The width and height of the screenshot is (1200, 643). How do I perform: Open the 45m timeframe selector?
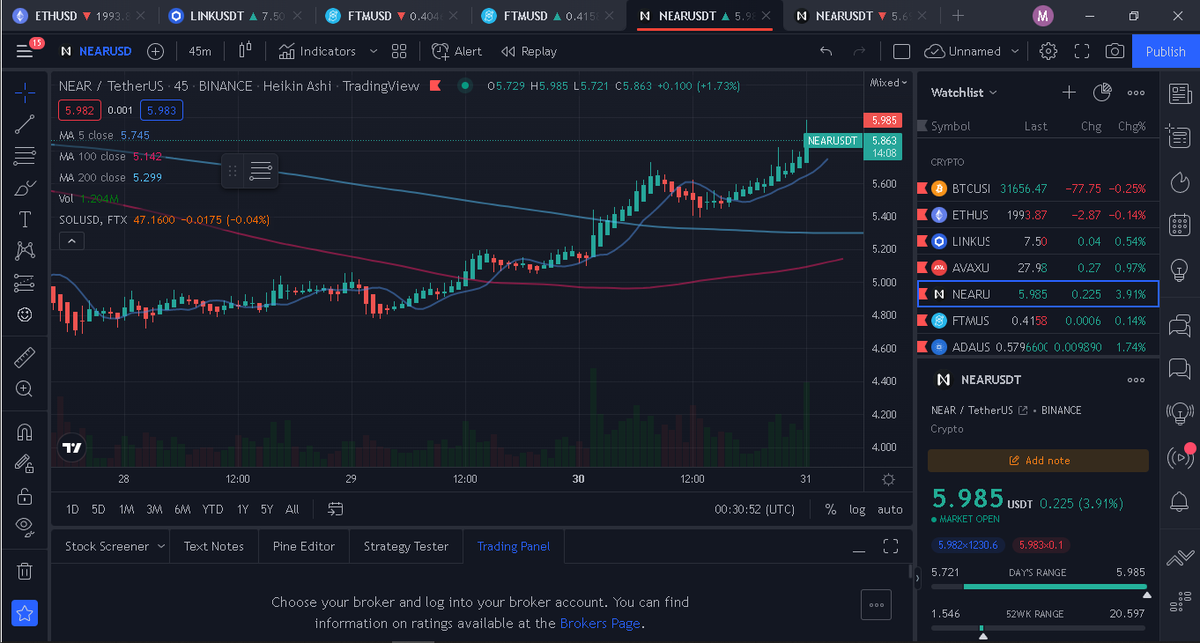coord(200,51)
